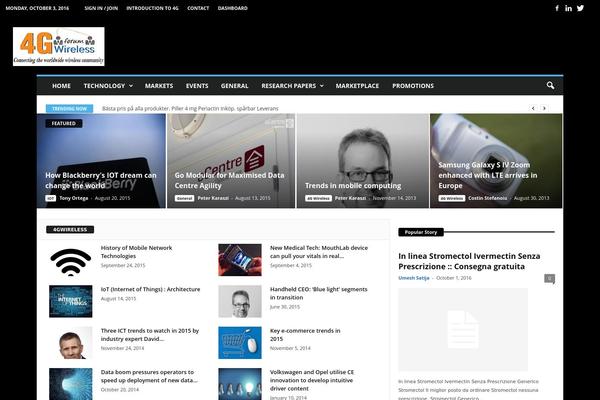Viewport: 600px width, 400px height.
Task: Click the shopping cart and mouse thumbnail
Action: click(x=240, y=343)
